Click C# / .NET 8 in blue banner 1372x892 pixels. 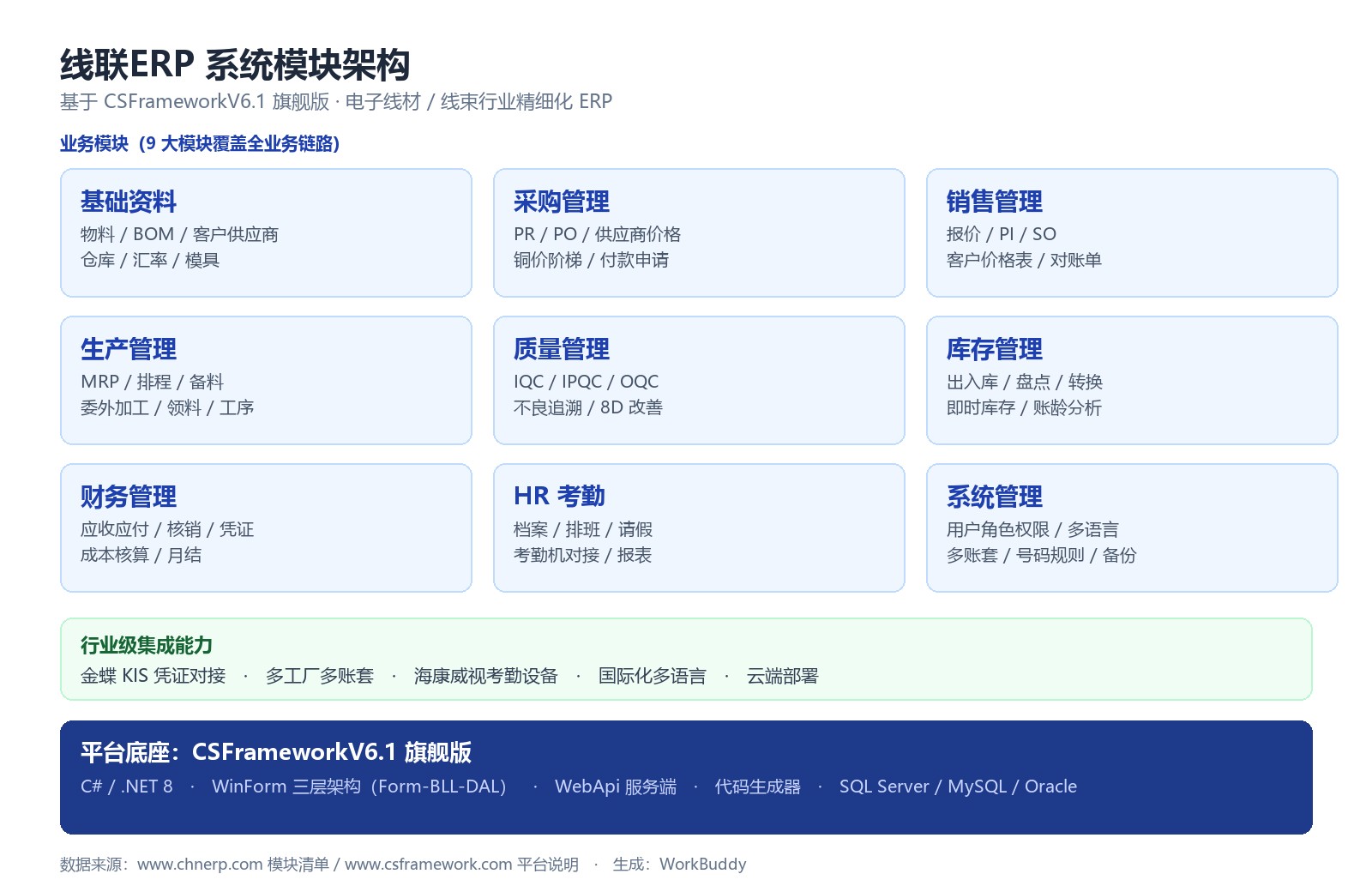tap(127, 787)
